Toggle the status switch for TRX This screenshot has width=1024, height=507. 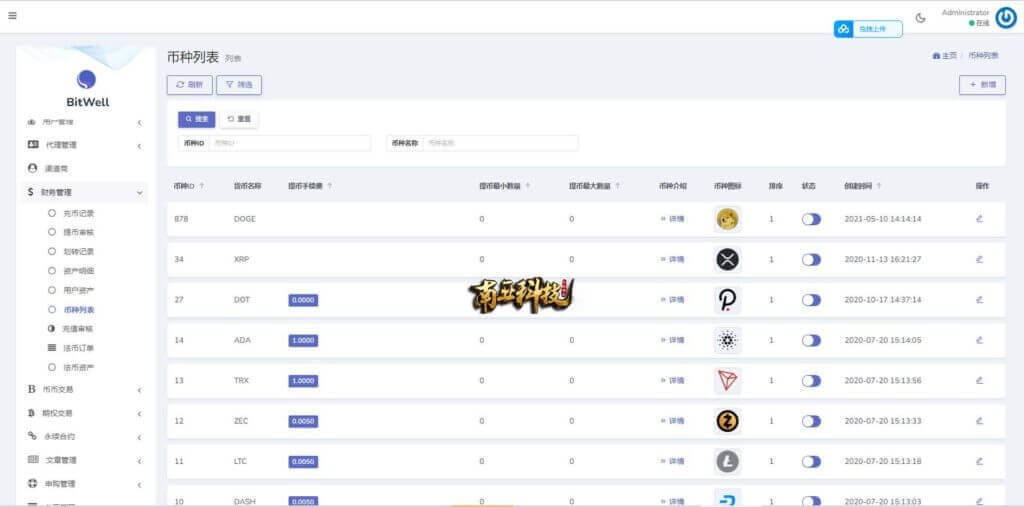(811, 381)
